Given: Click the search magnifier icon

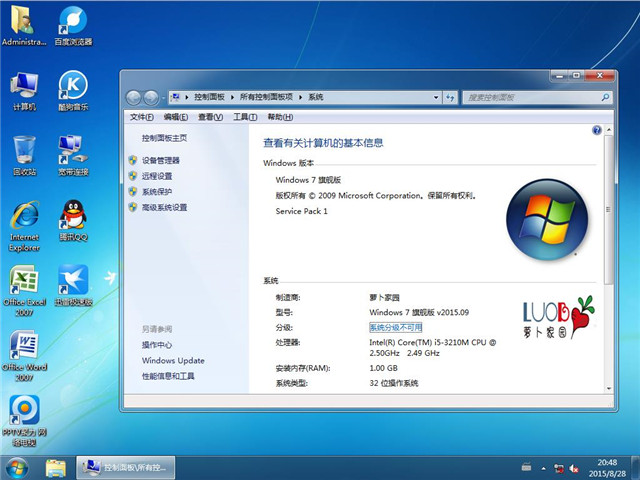Looking at the screenshot, I should click(605, 97).
